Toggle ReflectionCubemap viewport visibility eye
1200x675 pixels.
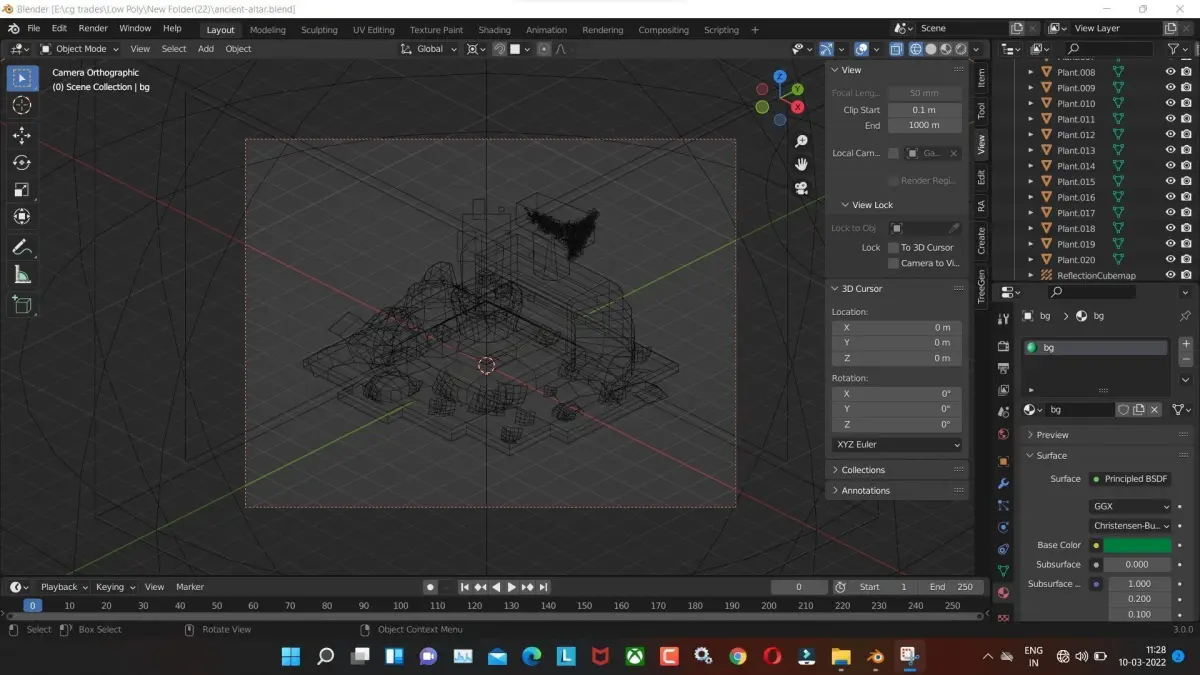(1170, 275)
